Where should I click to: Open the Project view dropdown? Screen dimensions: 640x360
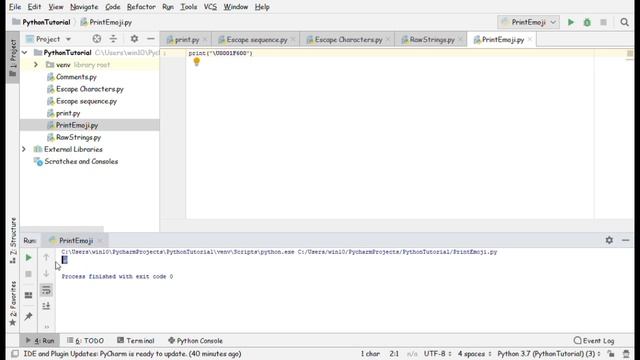pos(48,39)
